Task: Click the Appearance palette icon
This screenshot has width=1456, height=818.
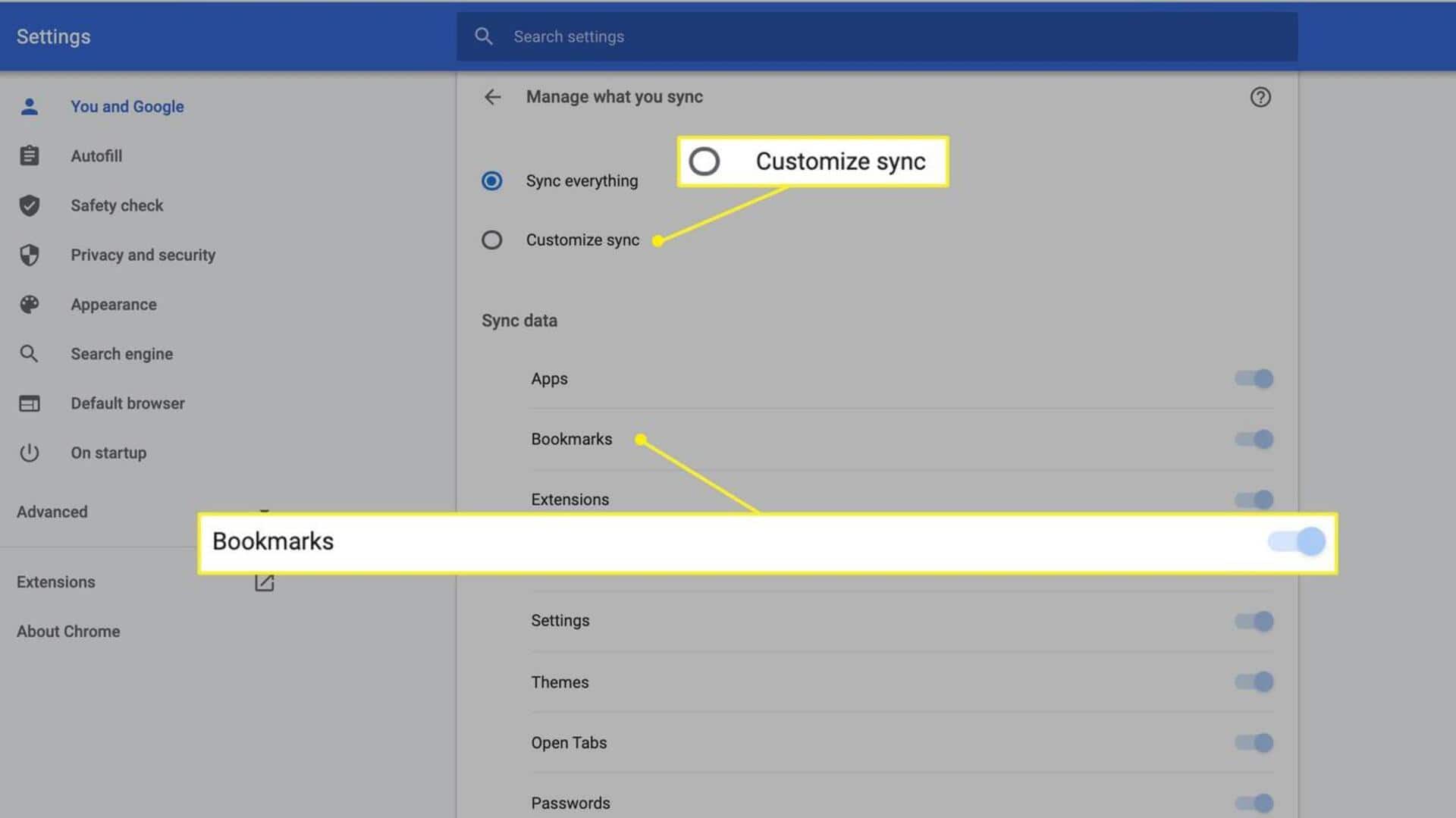Action: point(29,304)
